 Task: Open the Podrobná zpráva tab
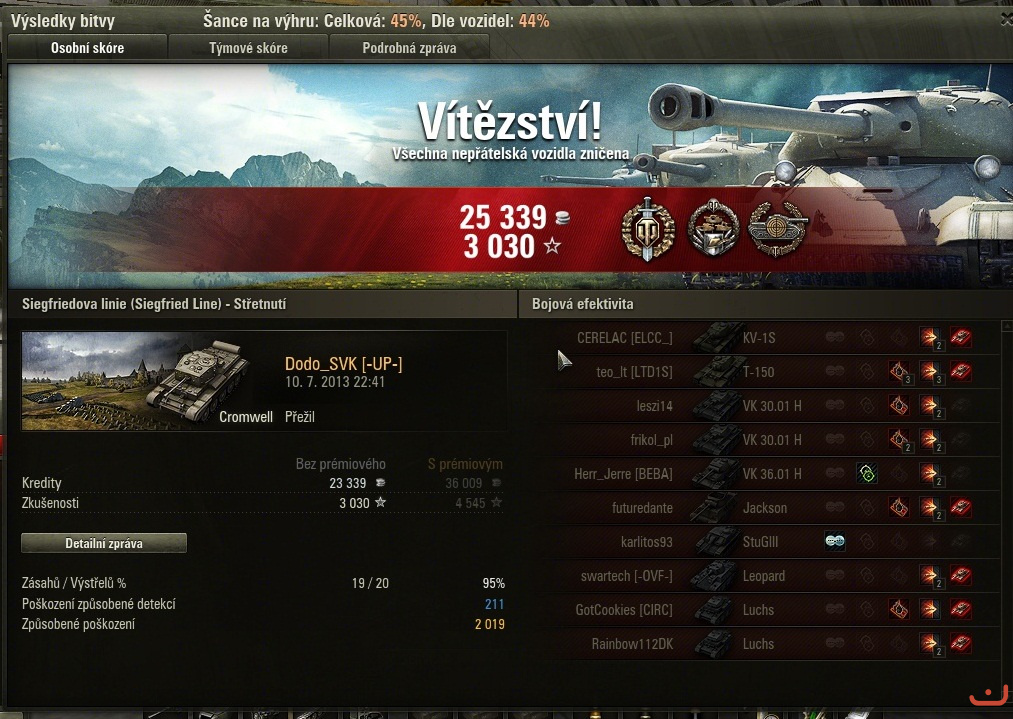point(409,48)
